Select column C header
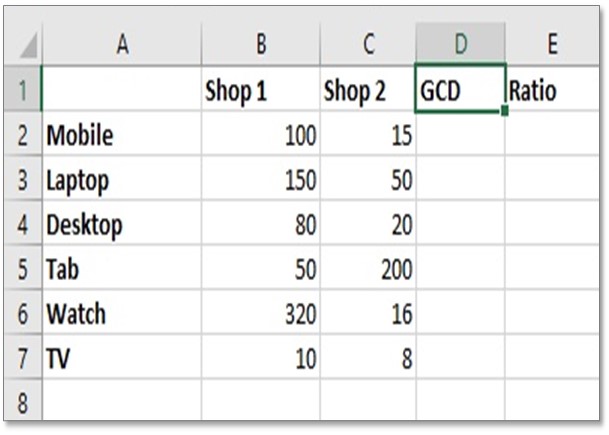Image resolution: width=609 pixels, height=435 pixels. [368, 44]
